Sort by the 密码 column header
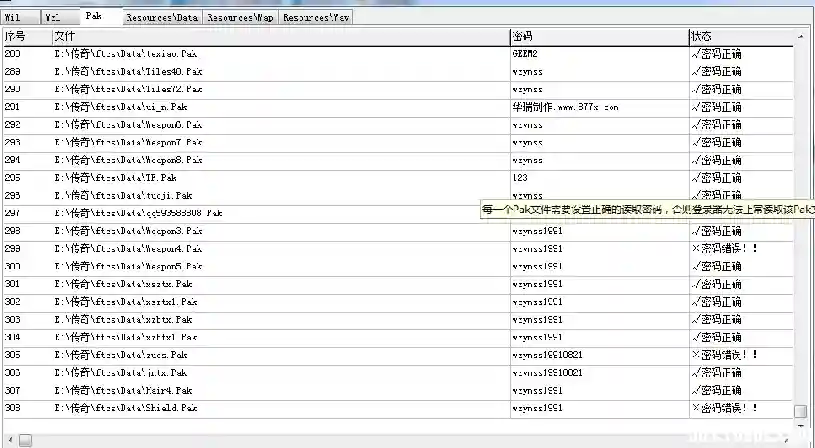This screenshot has width=815, height=448. click(599, 36)
